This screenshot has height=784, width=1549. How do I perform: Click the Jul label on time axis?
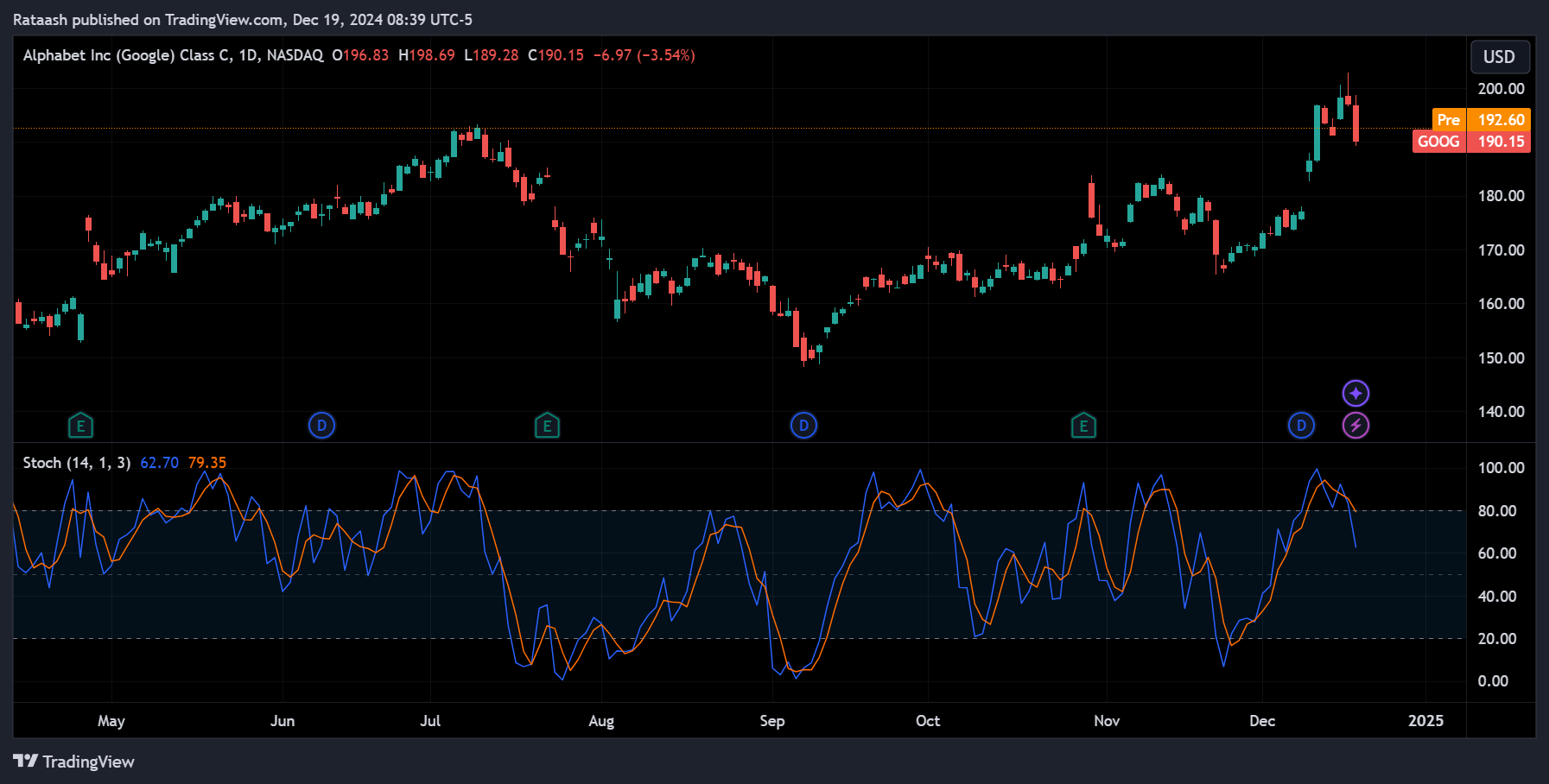(x=430, y=721)
